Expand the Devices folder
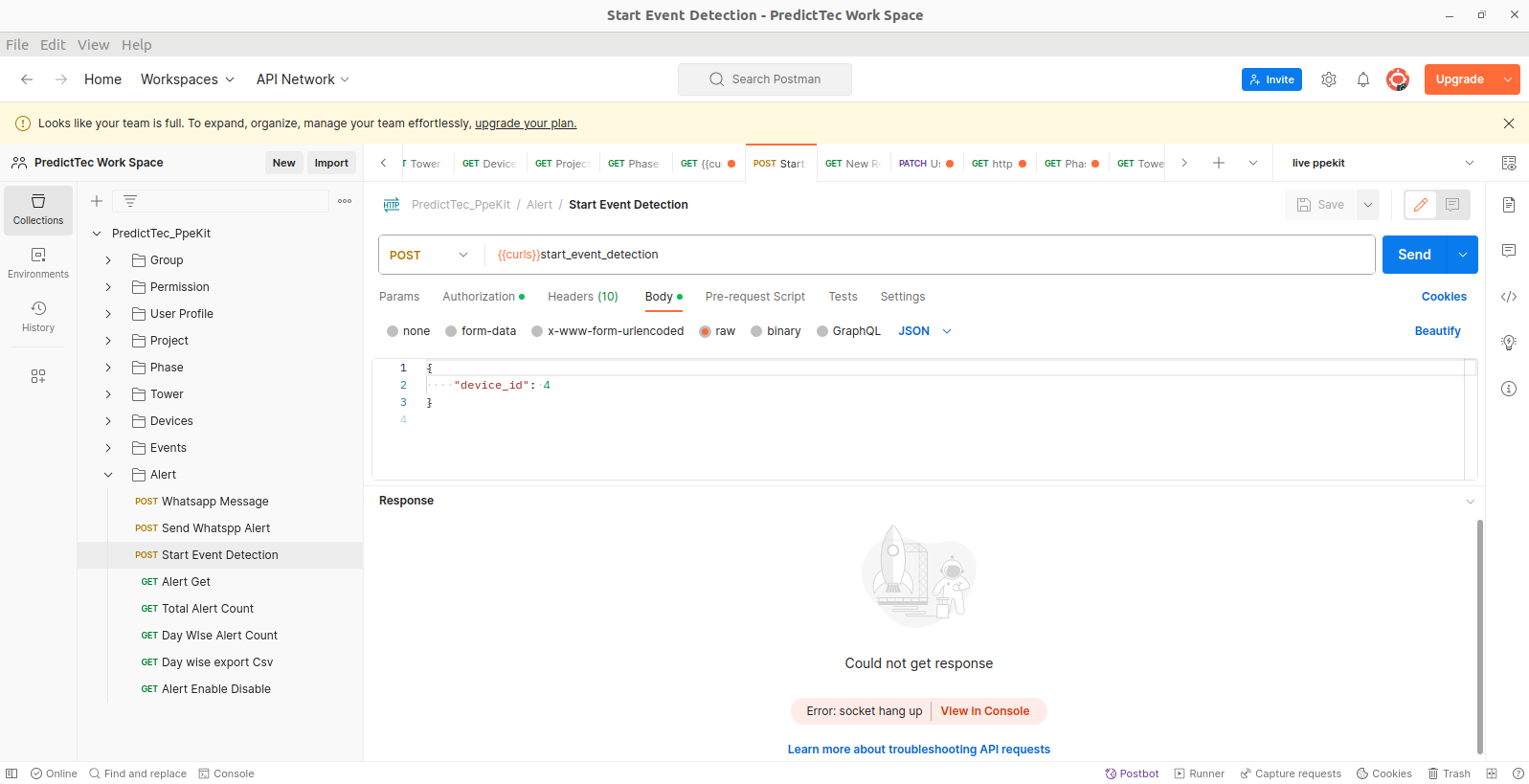This screenshot has height=784, width=1529. (108, 421)
